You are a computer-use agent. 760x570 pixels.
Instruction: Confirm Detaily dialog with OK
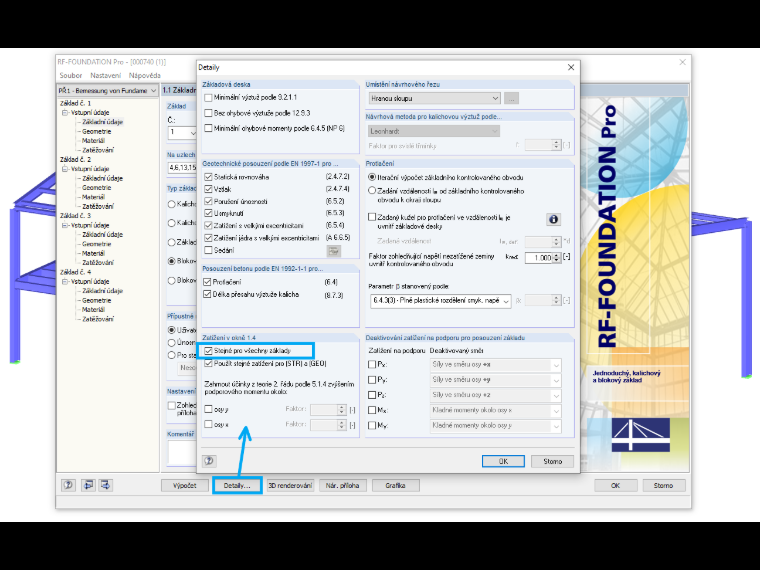(503, 461)
